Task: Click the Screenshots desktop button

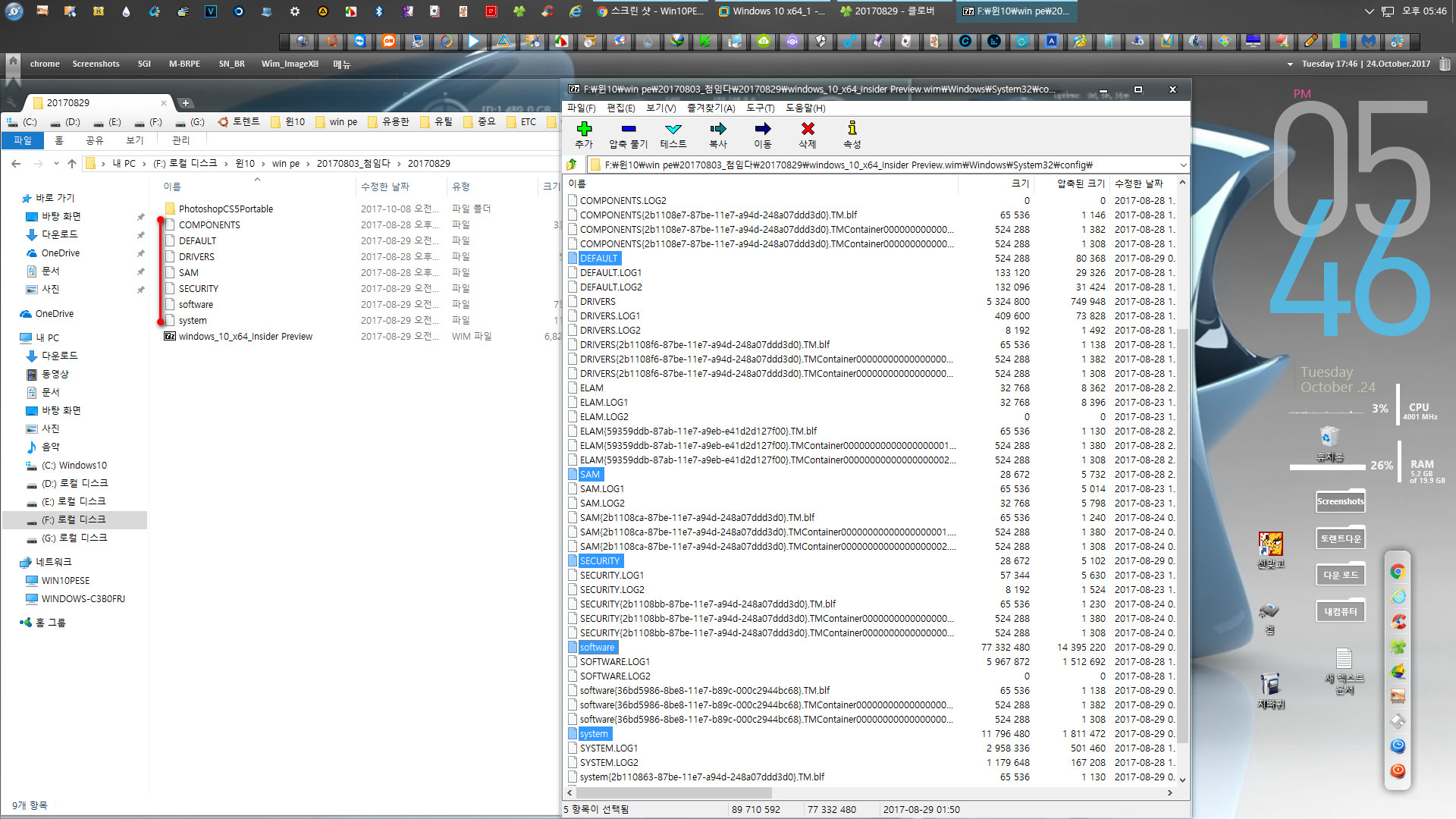Action: tap(1341, 501)
